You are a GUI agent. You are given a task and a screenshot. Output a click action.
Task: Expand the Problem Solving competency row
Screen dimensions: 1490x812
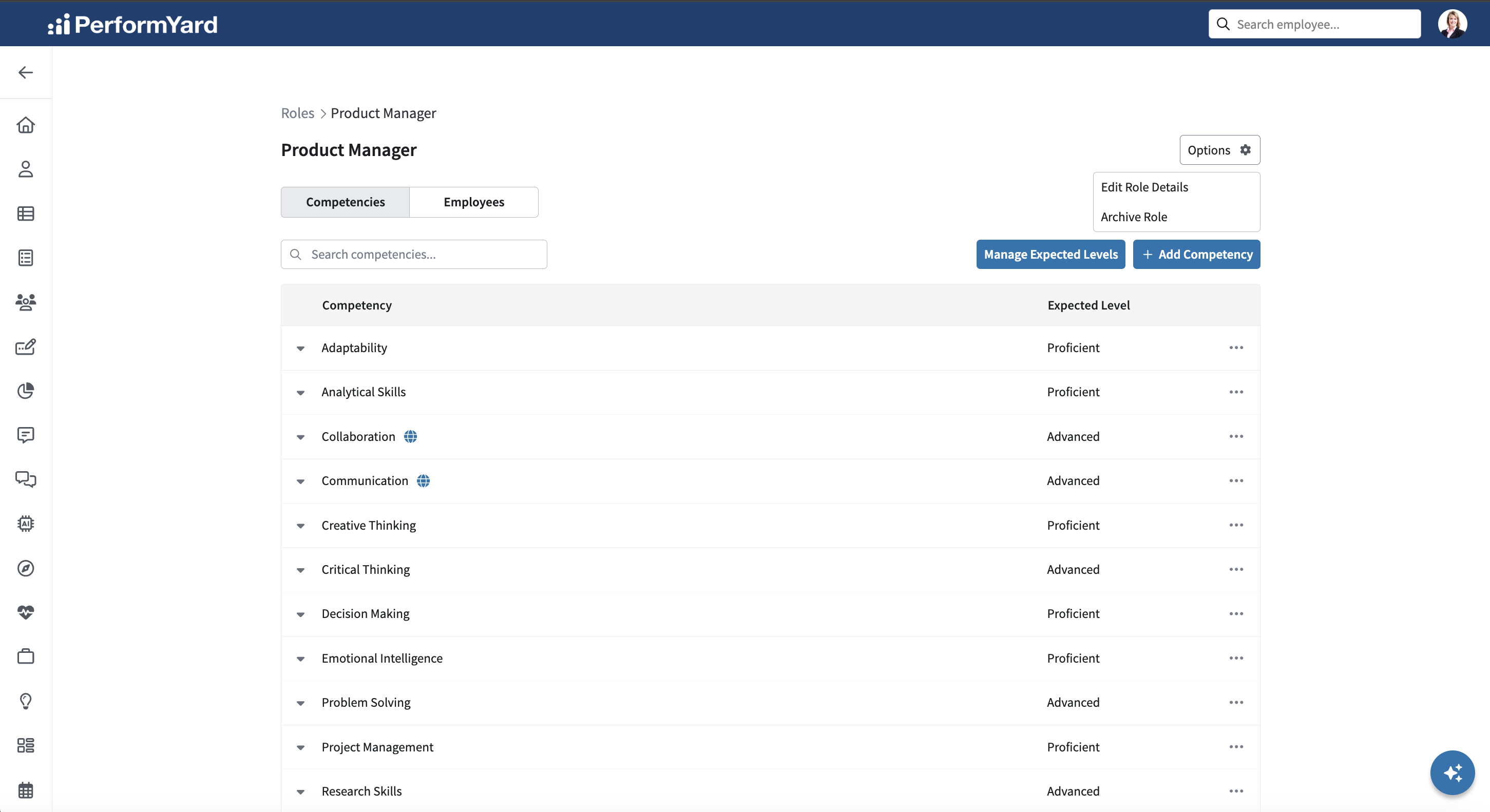(x=300, y=703)
